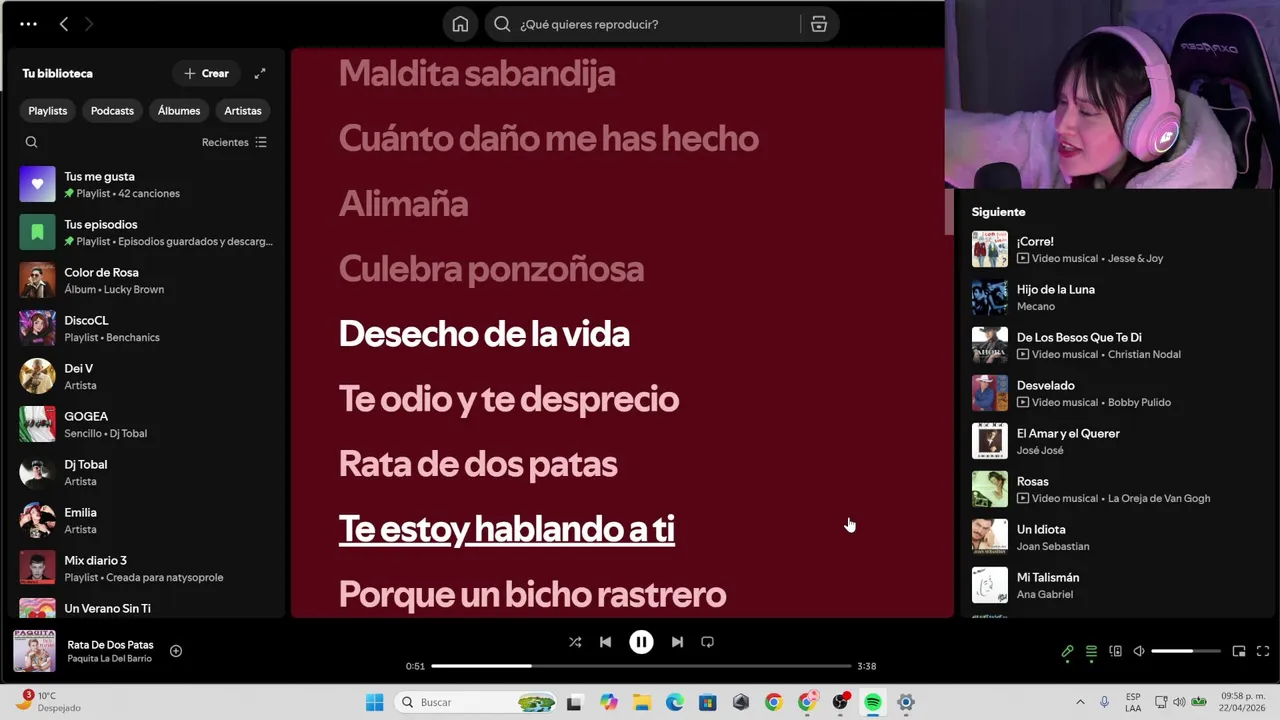Adjust the volume slider
The image size is (1280, 720).
click(x=1186, y=651)
